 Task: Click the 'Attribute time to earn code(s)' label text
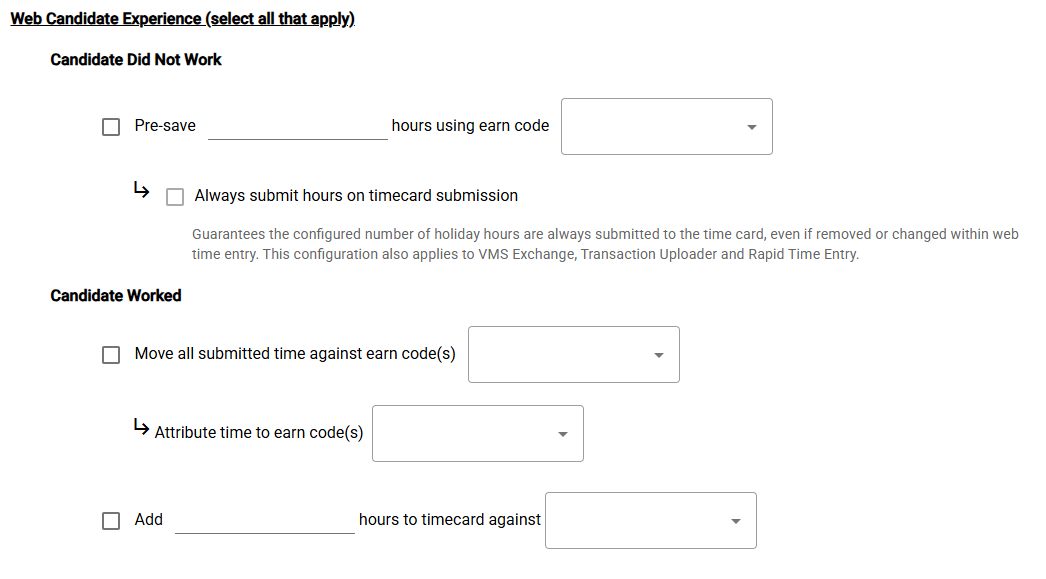[259, 433]
